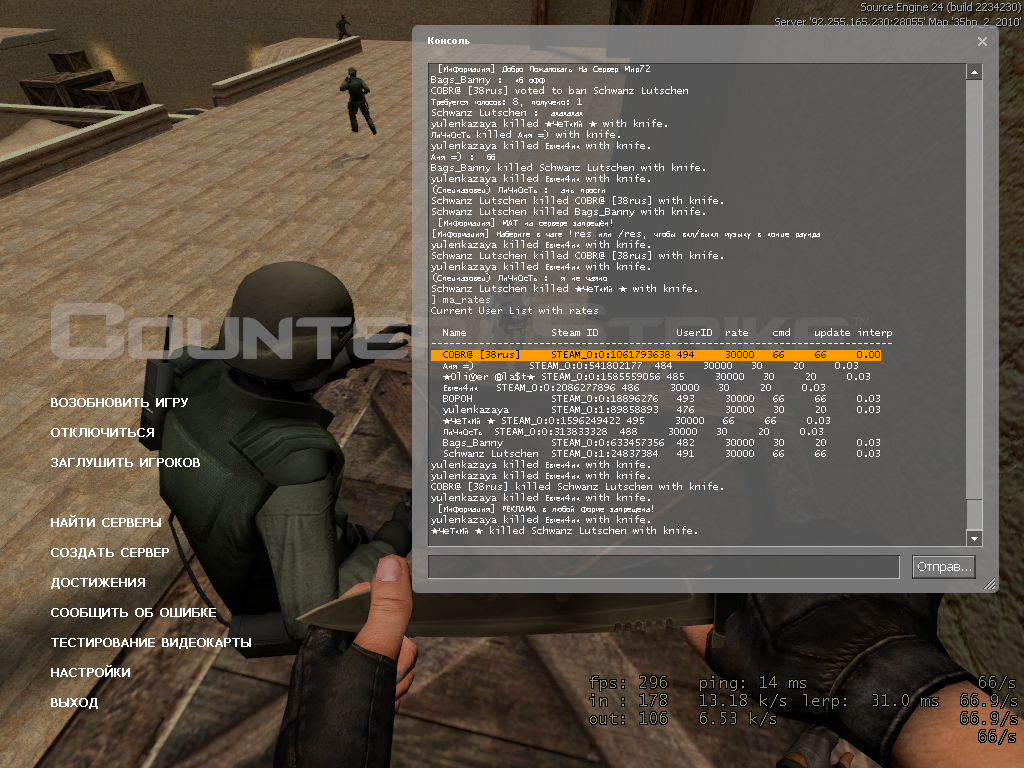Screen dimensions: 1024x768
Task: Click 'Bags_Banny killed Schwanz Lutschen' line
Action: click(x=568, y=168)
